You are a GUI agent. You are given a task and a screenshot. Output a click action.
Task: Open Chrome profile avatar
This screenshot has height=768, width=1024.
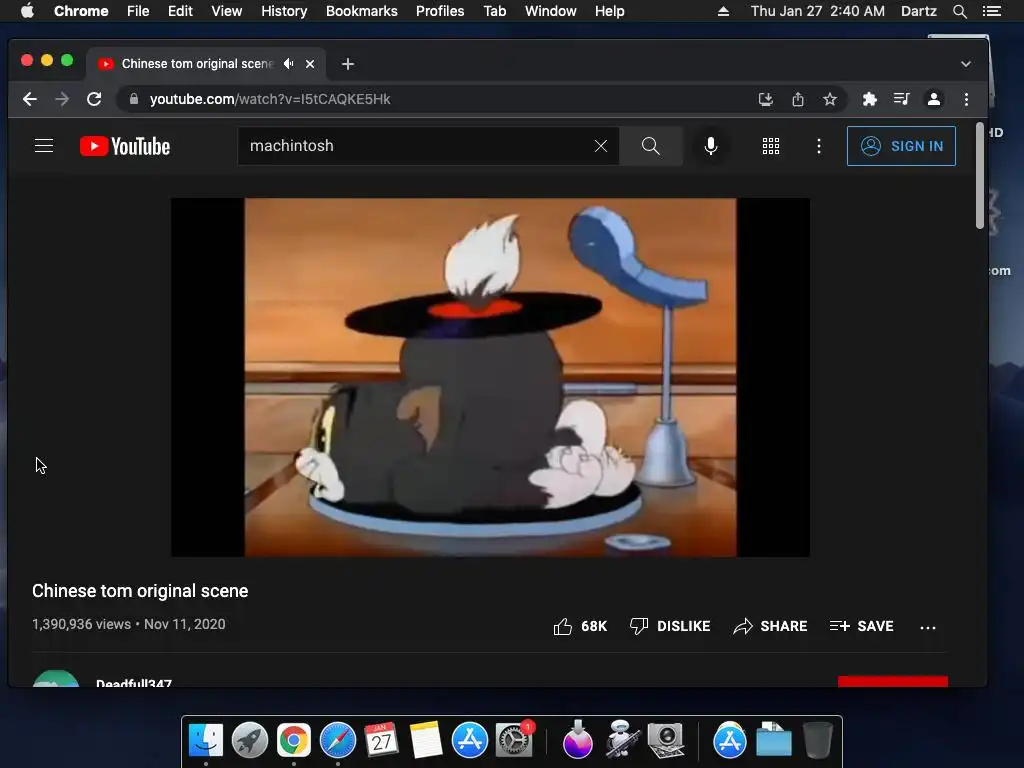click(934, 99)
